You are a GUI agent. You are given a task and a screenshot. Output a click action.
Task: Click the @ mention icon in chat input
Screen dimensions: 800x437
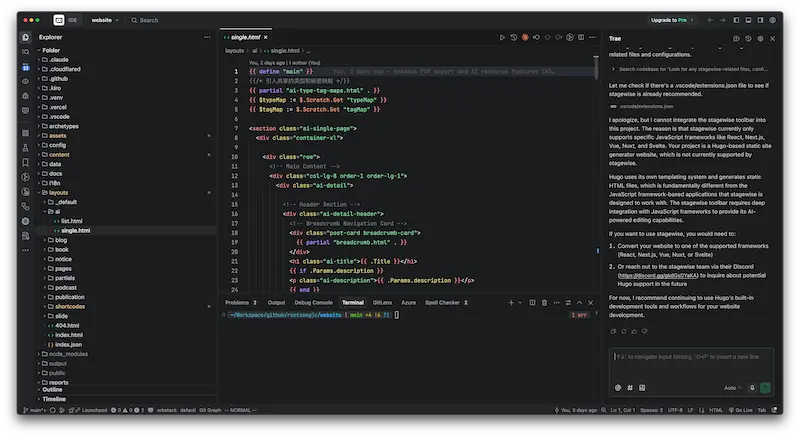(x=618, y=388)
